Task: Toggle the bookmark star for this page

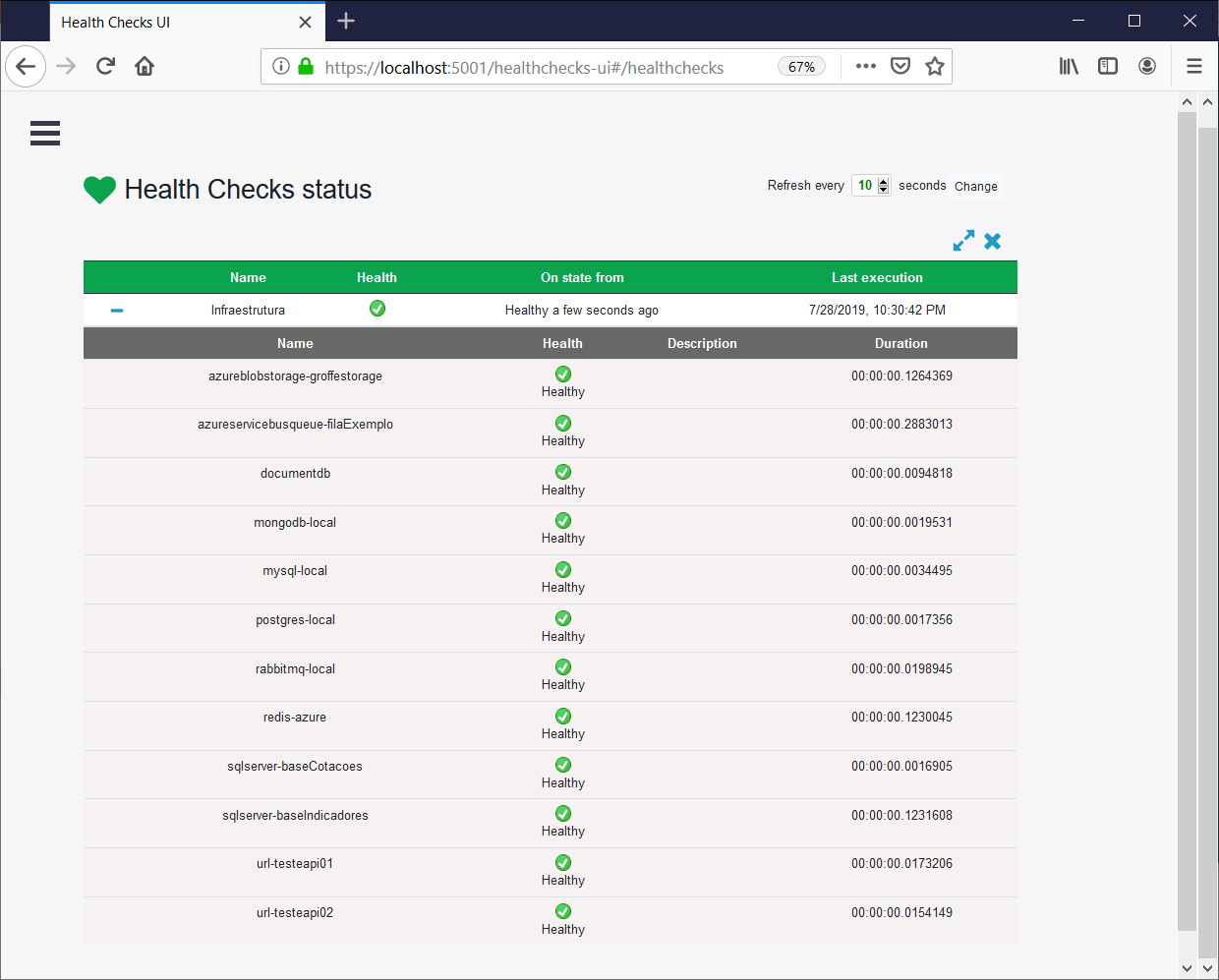Action: tap(935, 66)
